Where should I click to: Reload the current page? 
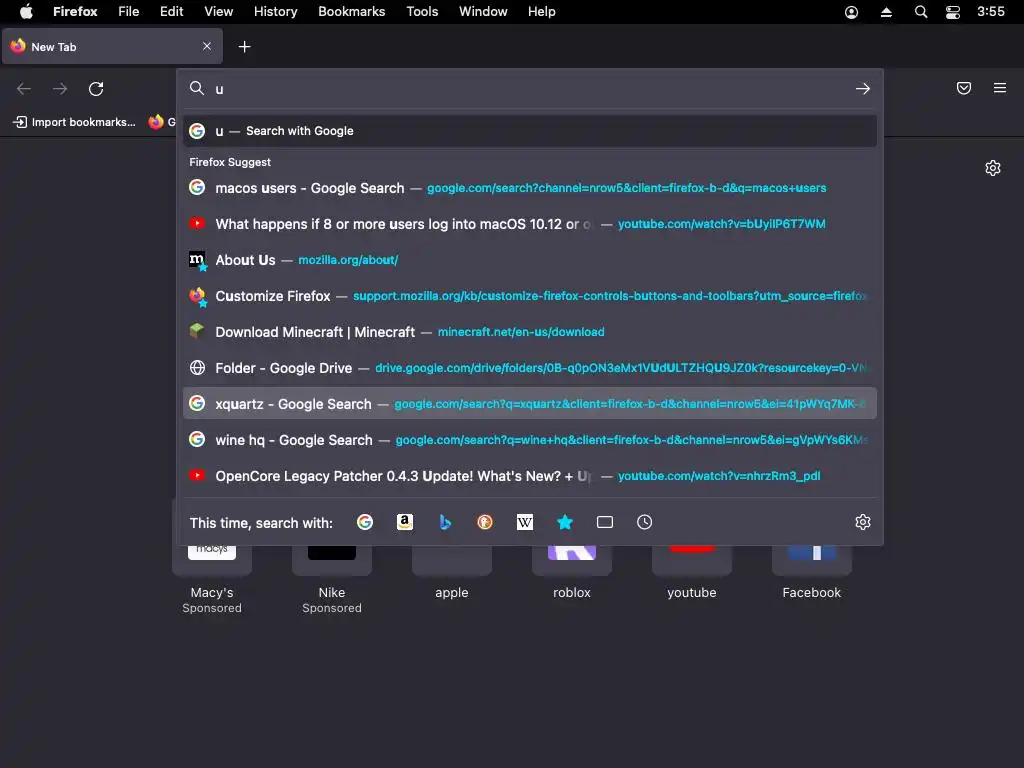pos(96,88)
